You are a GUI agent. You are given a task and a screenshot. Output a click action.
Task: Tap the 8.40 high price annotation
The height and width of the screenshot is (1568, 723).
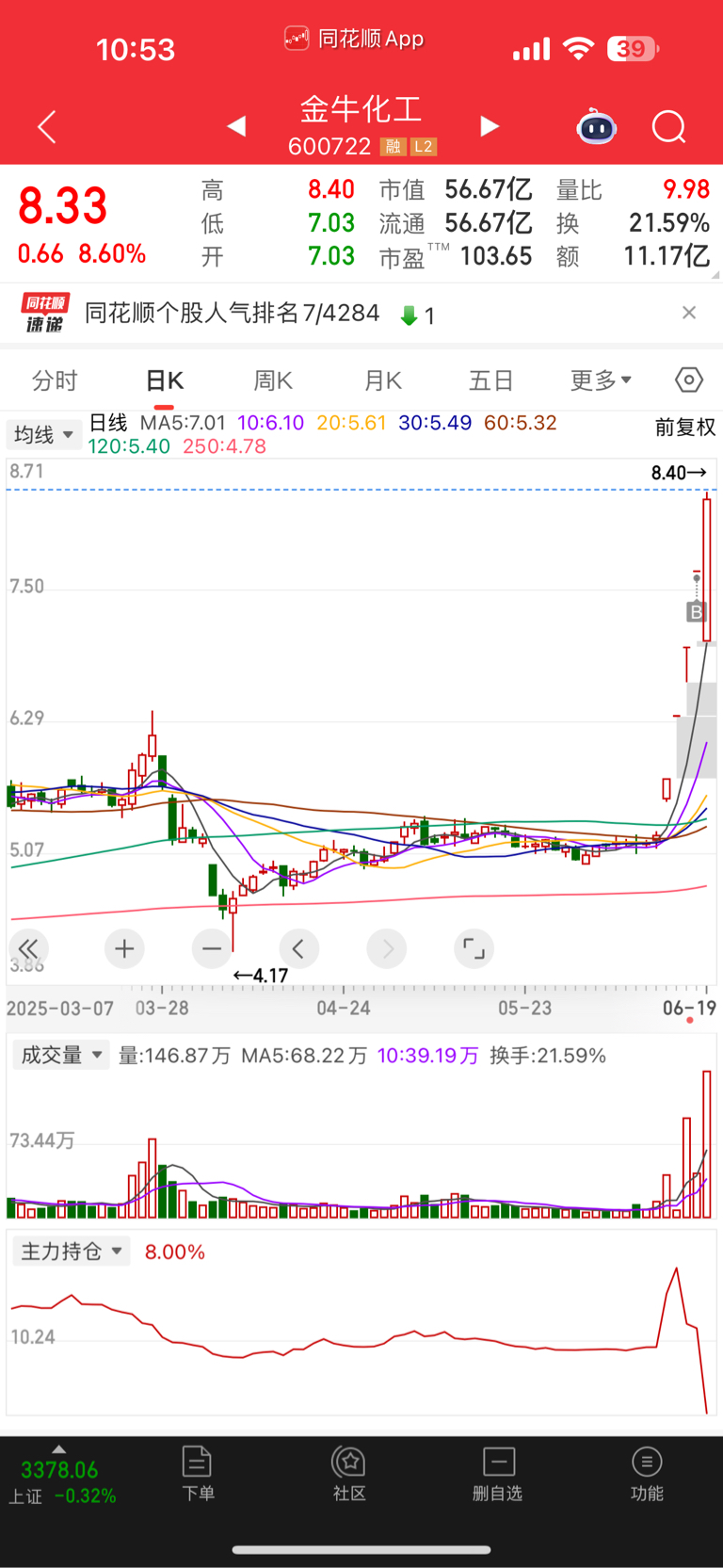[x=679, y=473]
